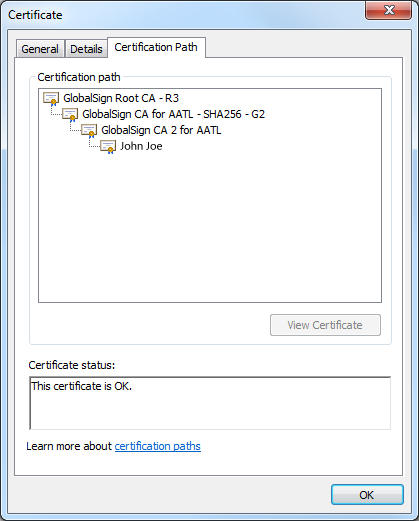Click the "Certification path" group label

(x=79, y=77)
